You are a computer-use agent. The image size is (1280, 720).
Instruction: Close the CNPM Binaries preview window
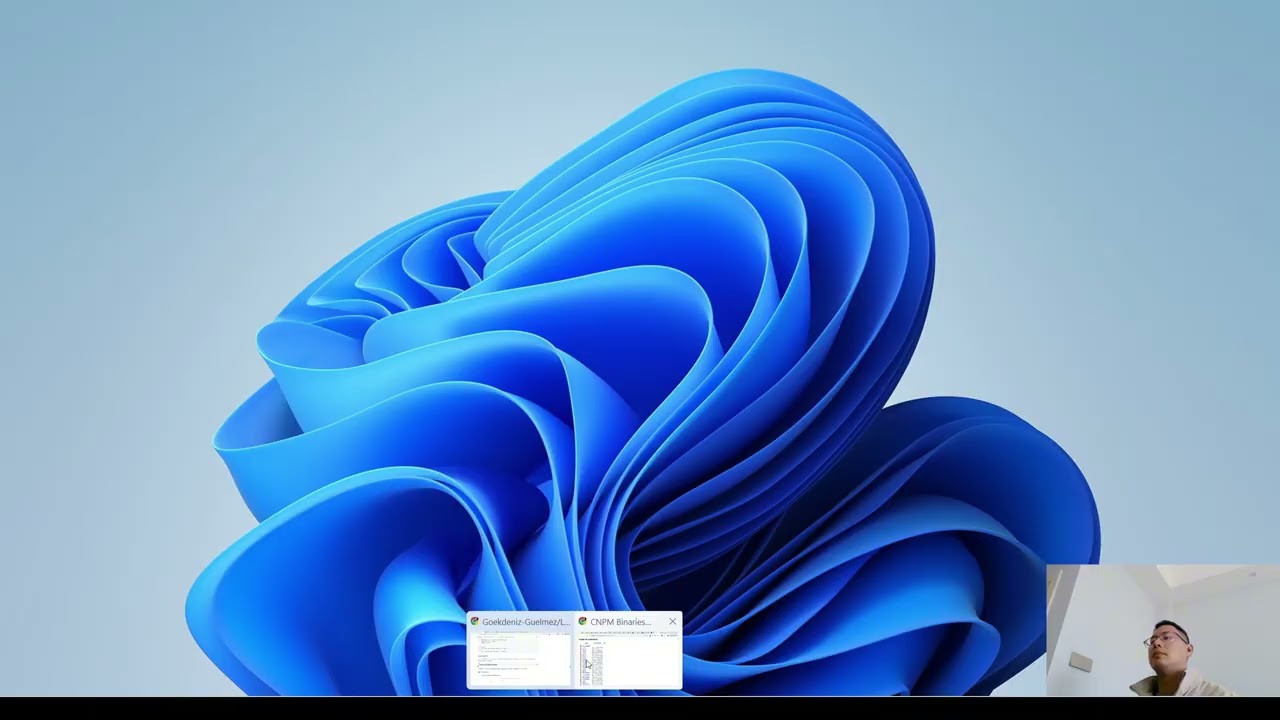click(672, 622)
